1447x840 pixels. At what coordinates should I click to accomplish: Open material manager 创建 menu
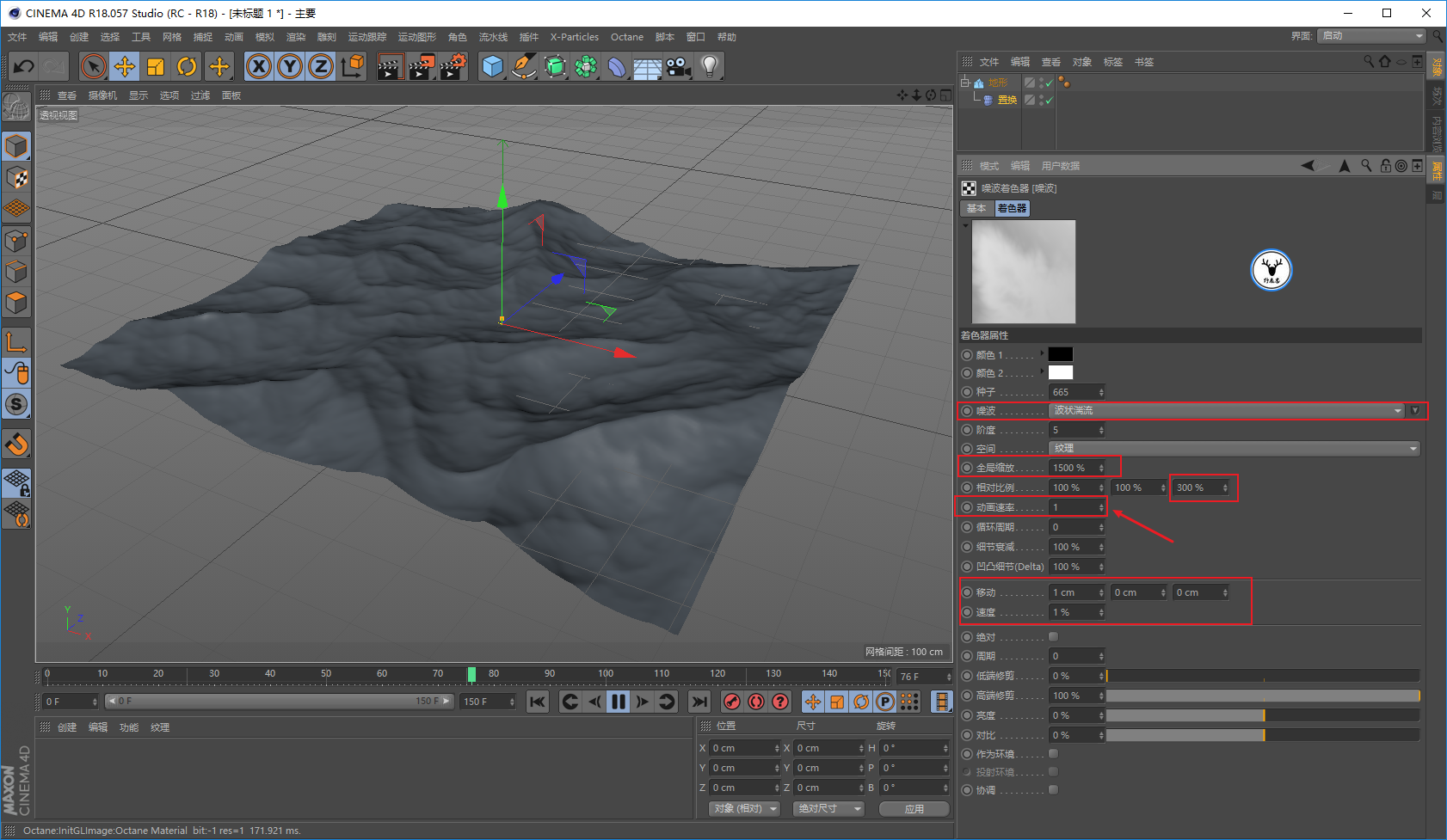(67, 727)
